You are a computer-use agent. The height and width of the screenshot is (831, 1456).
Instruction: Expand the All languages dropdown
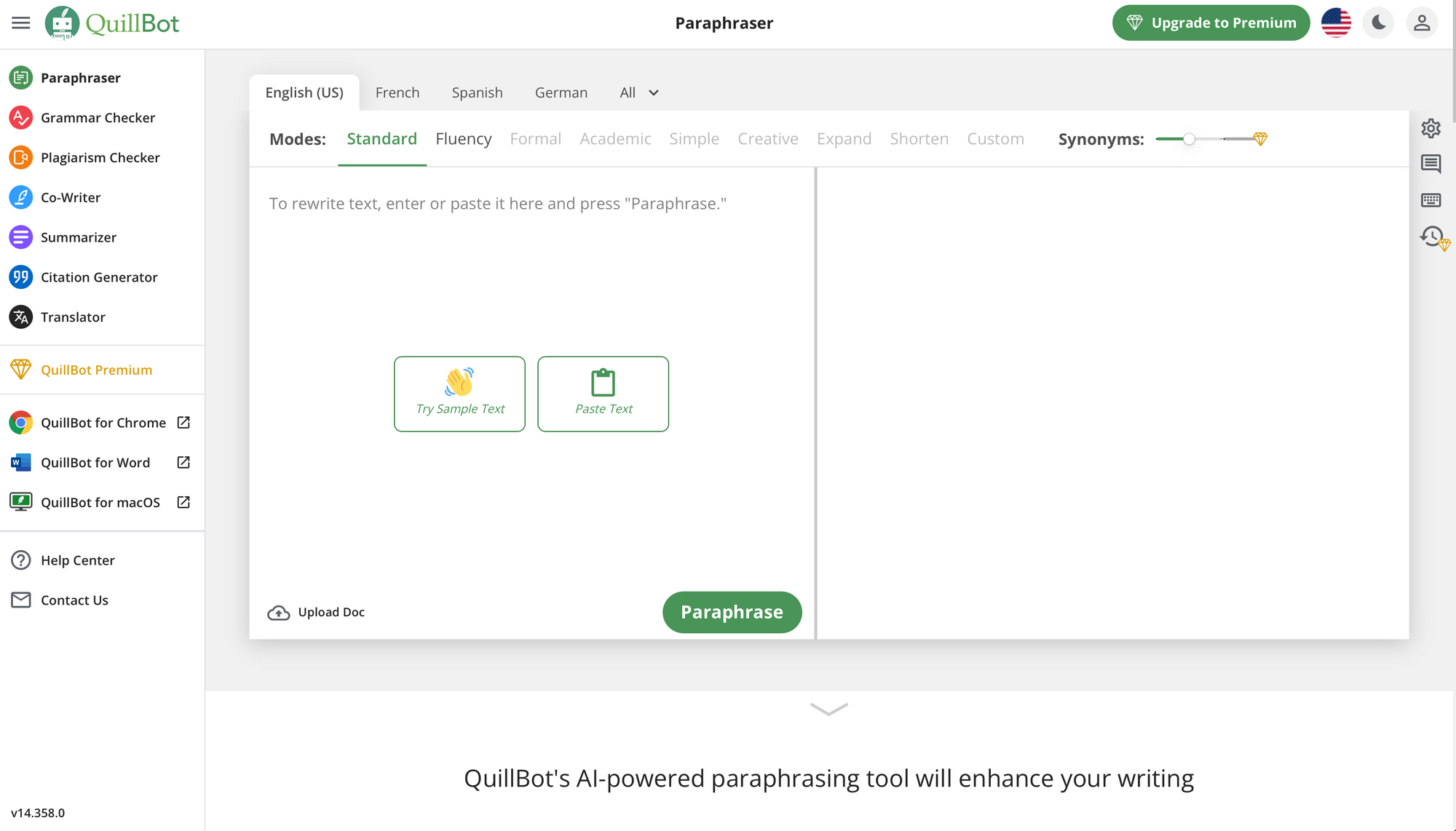(x=638, y=92)
